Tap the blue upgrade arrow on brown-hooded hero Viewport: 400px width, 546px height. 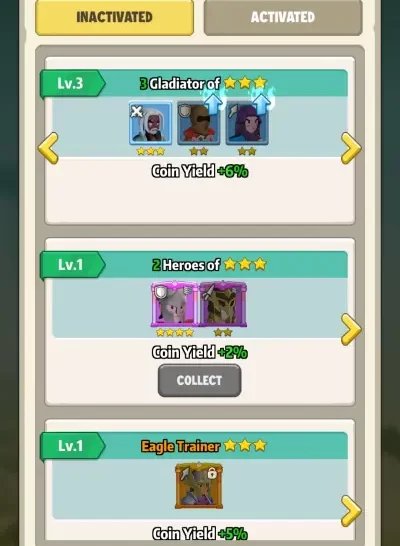point(213,99)
